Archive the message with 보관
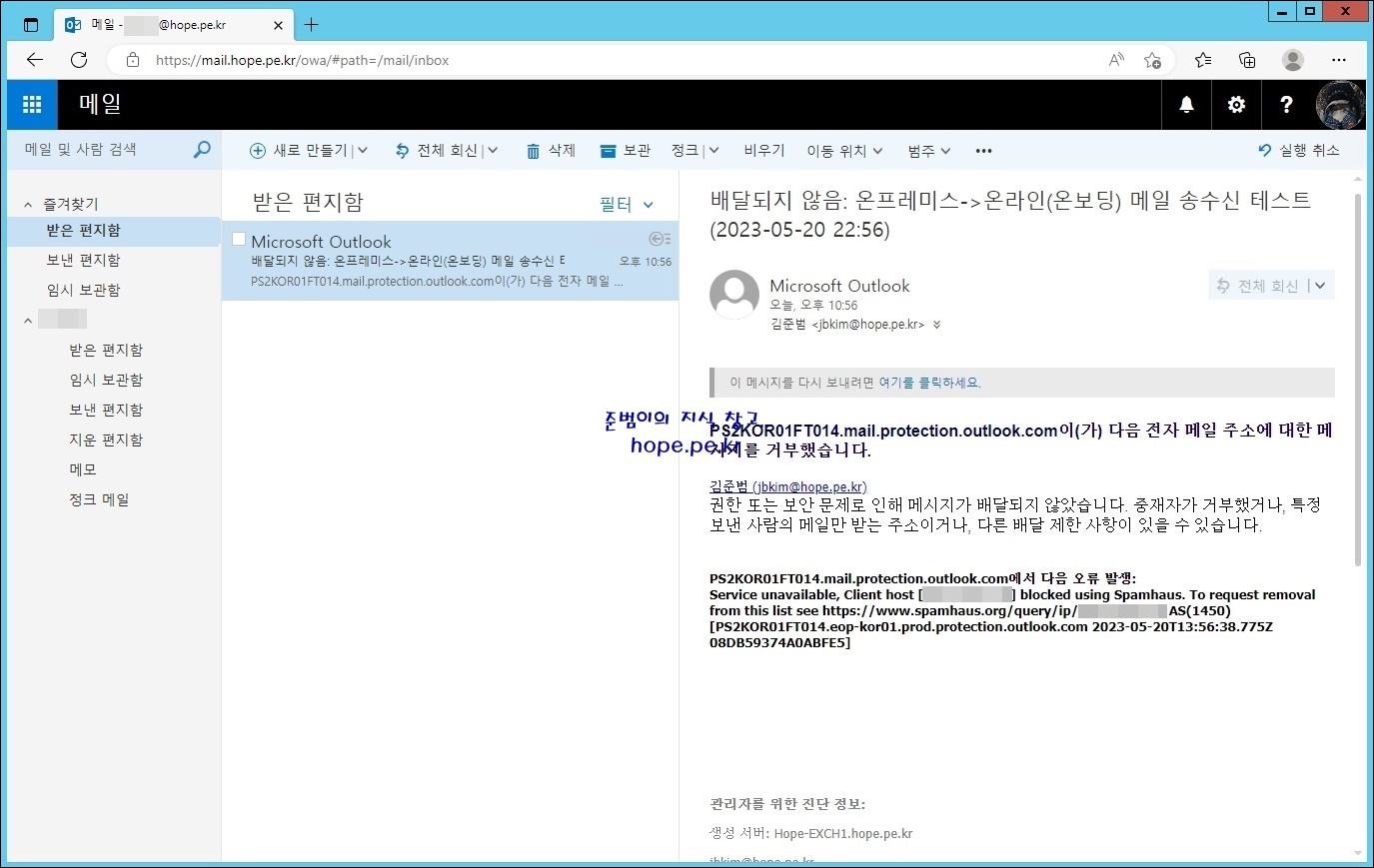This screenshot has width=1374, height=868. pyautogui.click(x=625, y=151)
